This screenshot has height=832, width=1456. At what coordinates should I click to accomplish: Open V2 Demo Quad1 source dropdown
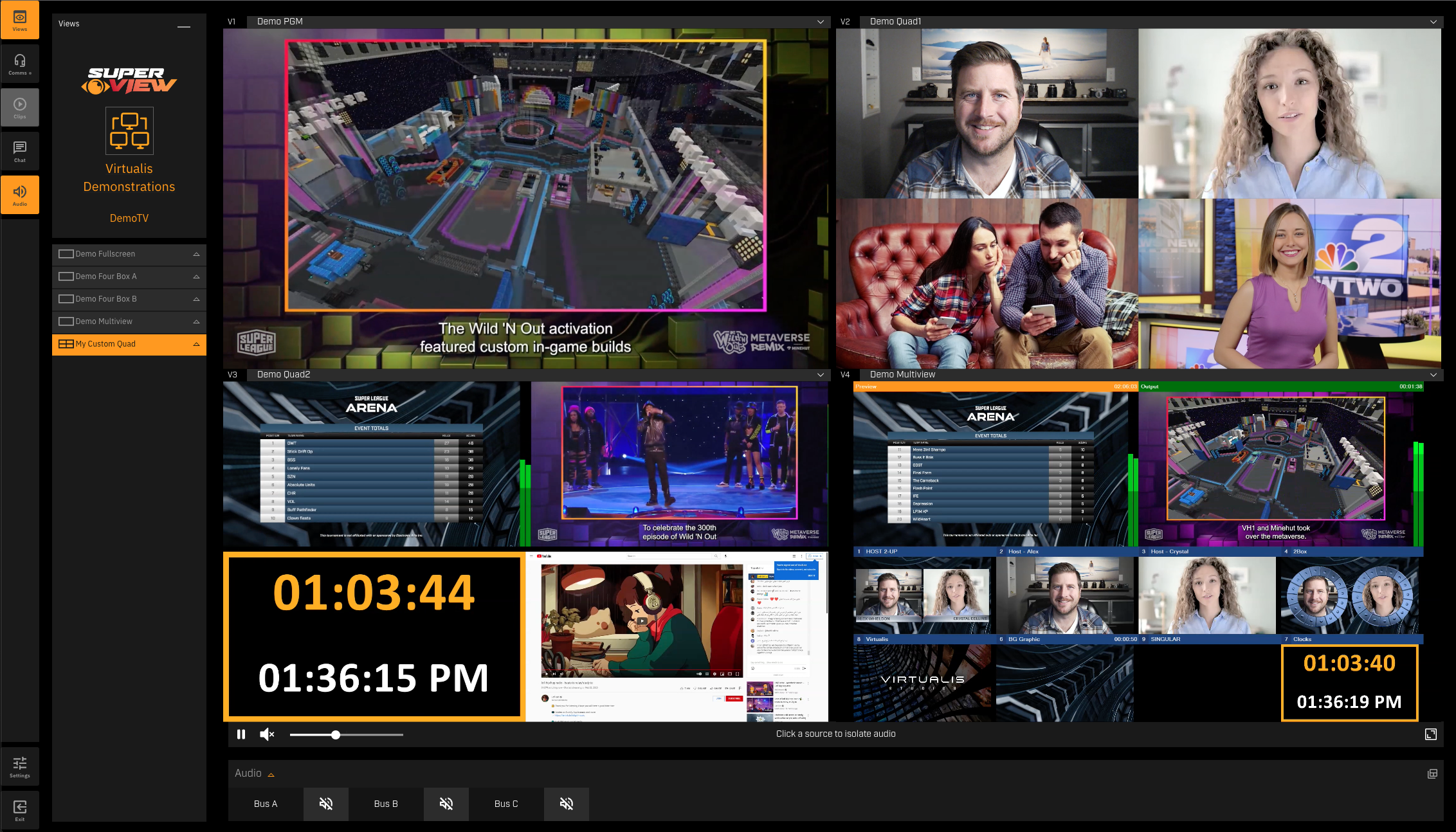(1433, 22)
